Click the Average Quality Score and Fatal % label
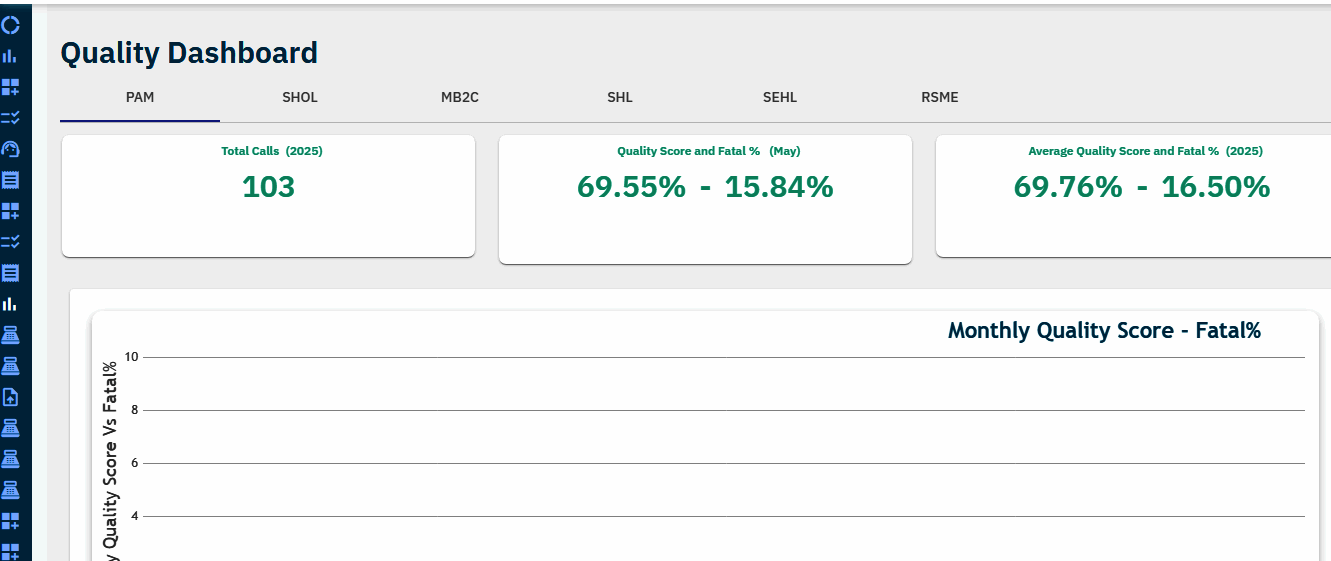Viewport: 1331px width, 561px height. click(x=1145, y=151)
